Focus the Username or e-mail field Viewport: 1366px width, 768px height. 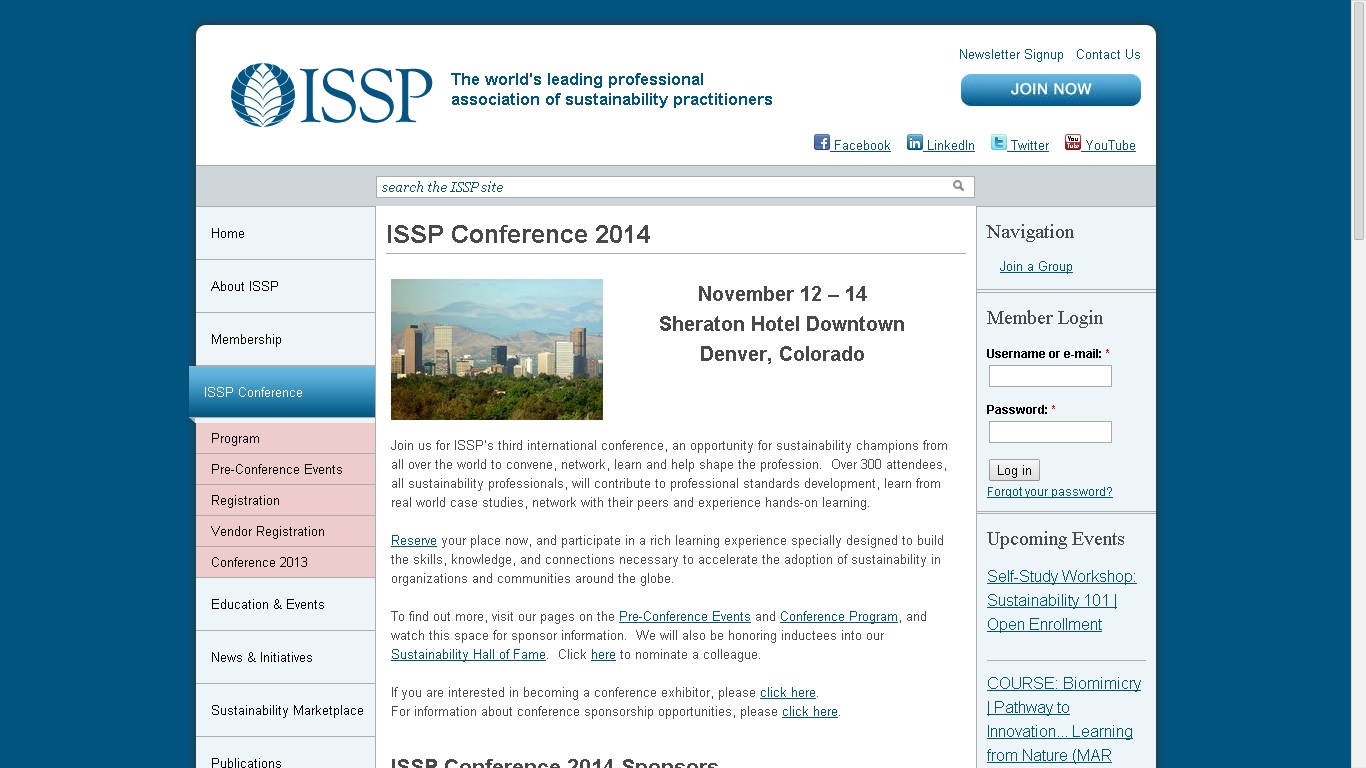tap(1050, 376)
